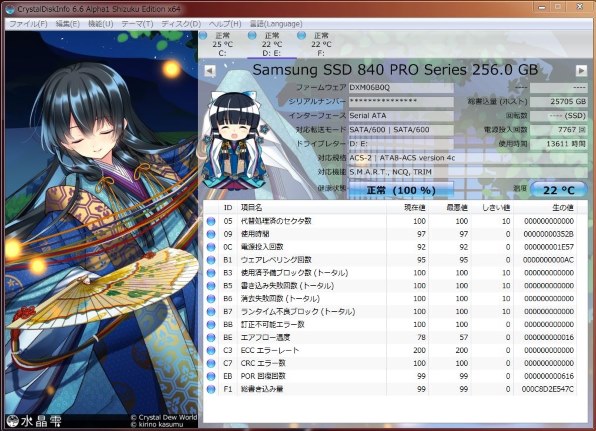
Task: Select drive C: at 25 °C
Action: tap(222, 44)
